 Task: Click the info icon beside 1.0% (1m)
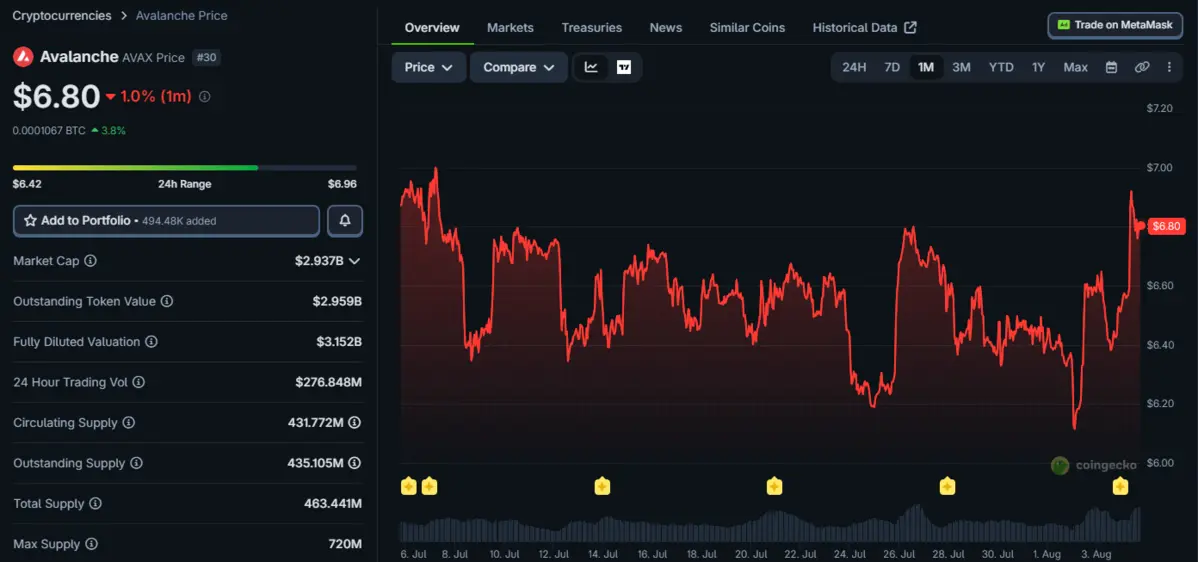pyautogui.click(x=205, y=97)
